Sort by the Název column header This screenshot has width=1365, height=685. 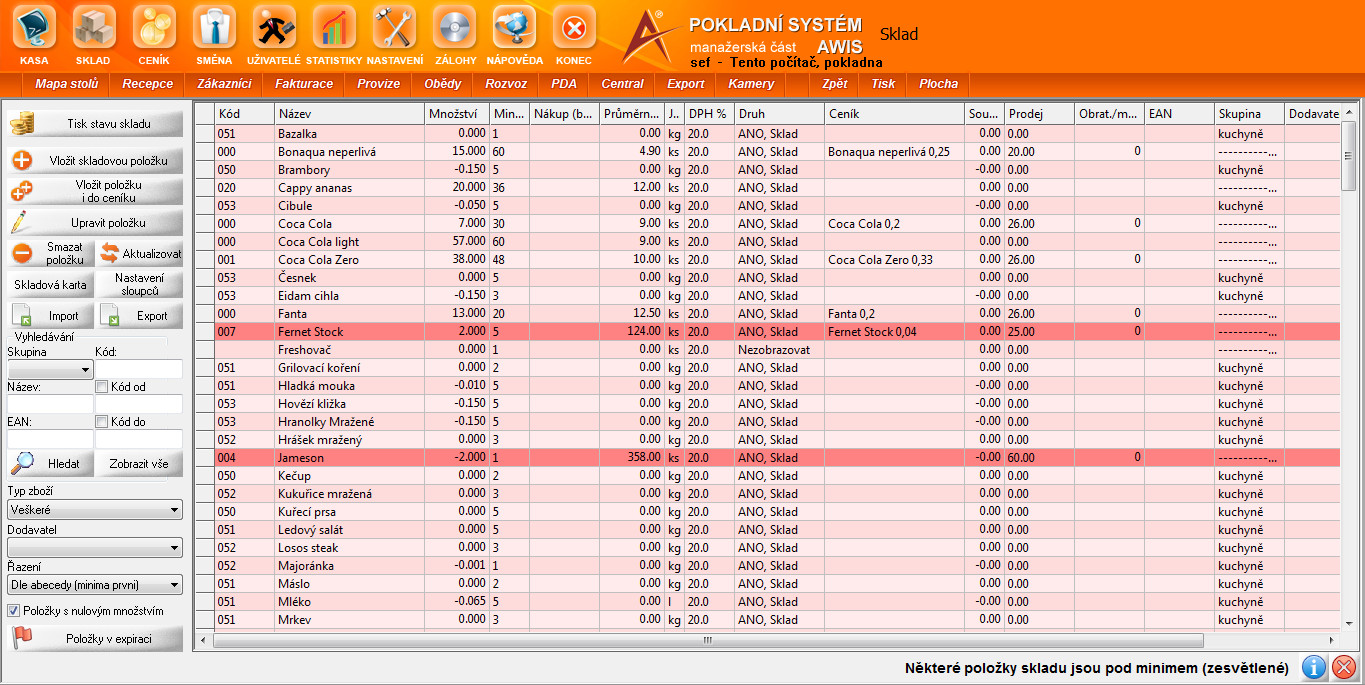pos(349,114)
